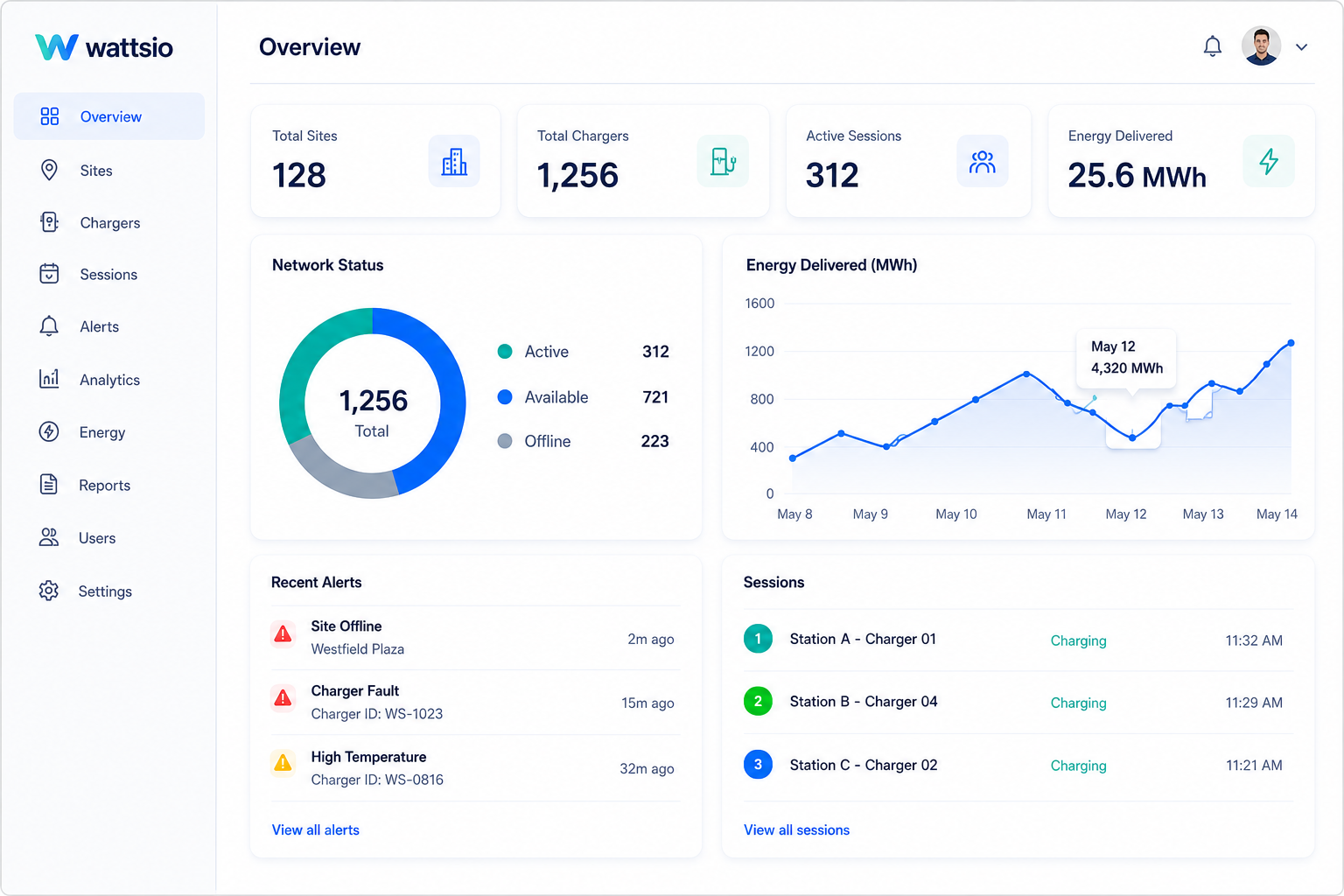Click the Chargers station icon in sidebar
The height and width of the screenshot is (896, 1344).
(50, 222)
